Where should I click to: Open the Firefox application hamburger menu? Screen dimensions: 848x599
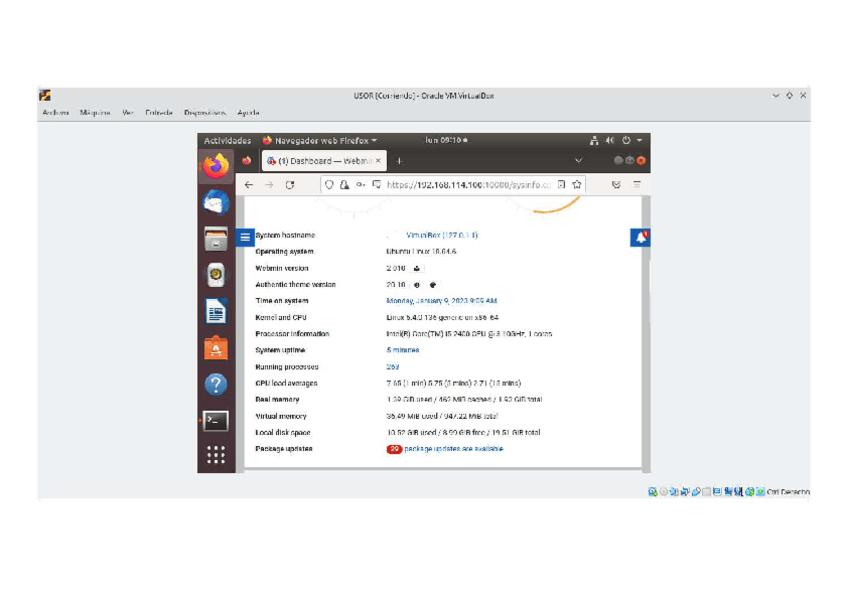[x=637, y=184]
